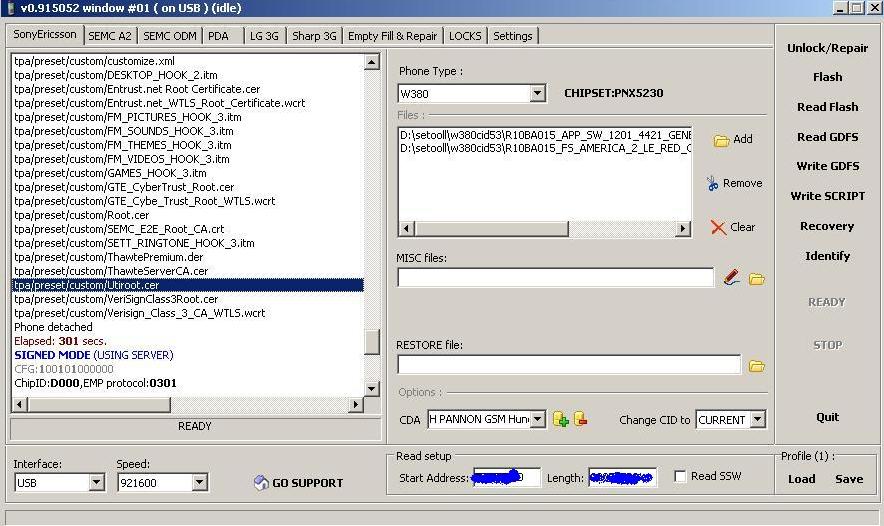Switch to the SonyEricsson tab
884x526 pixels.
click(45, 34)
